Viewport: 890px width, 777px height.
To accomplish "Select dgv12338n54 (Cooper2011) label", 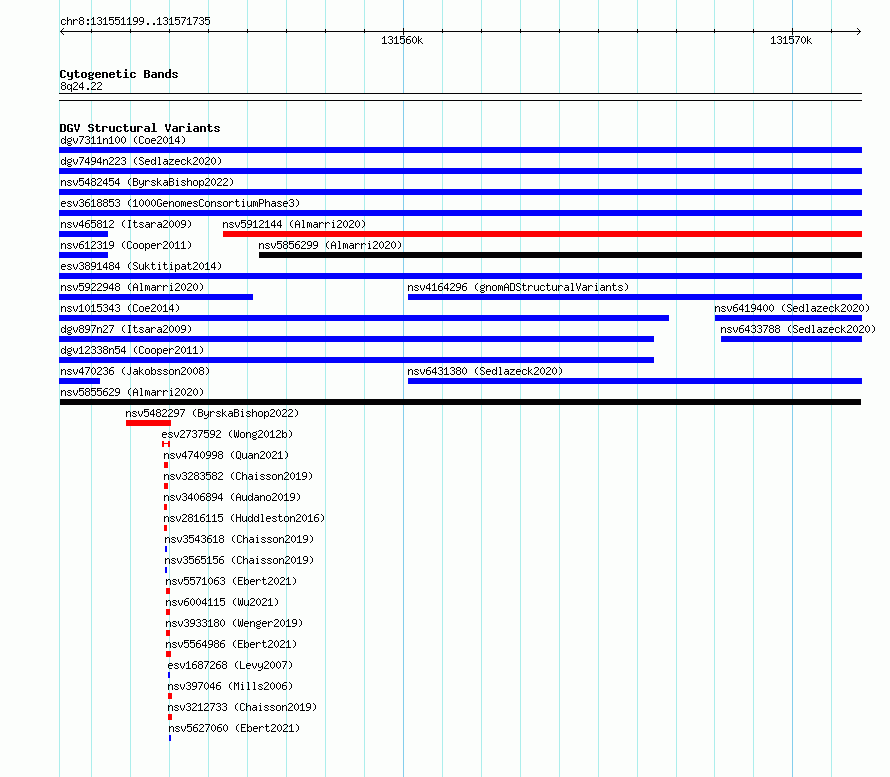I will click(132, 350).
